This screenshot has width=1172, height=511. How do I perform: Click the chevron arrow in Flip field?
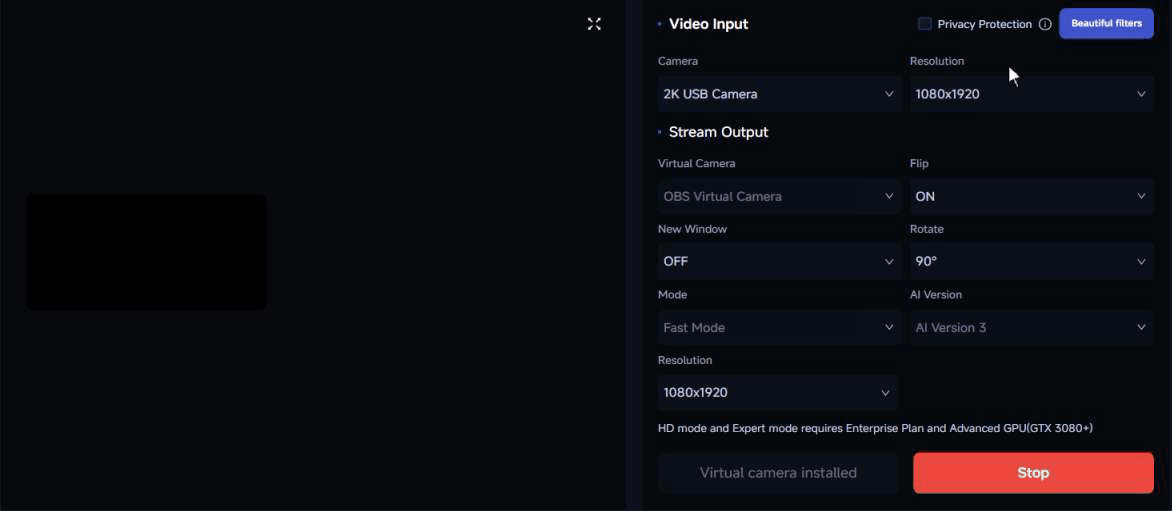point(1141,197)
